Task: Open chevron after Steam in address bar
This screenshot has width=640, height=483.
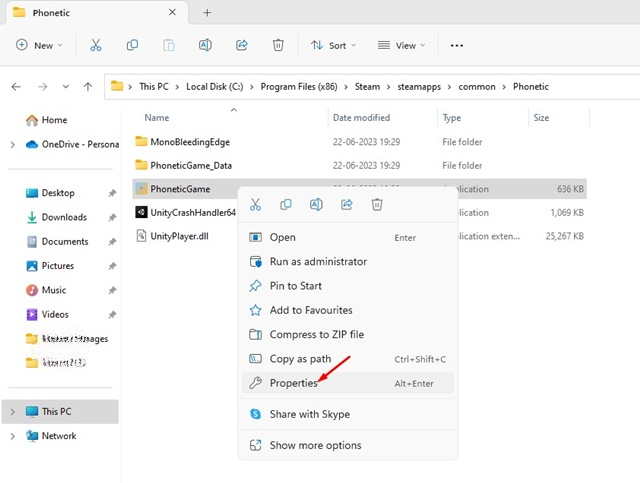Action: click(389, 87)
